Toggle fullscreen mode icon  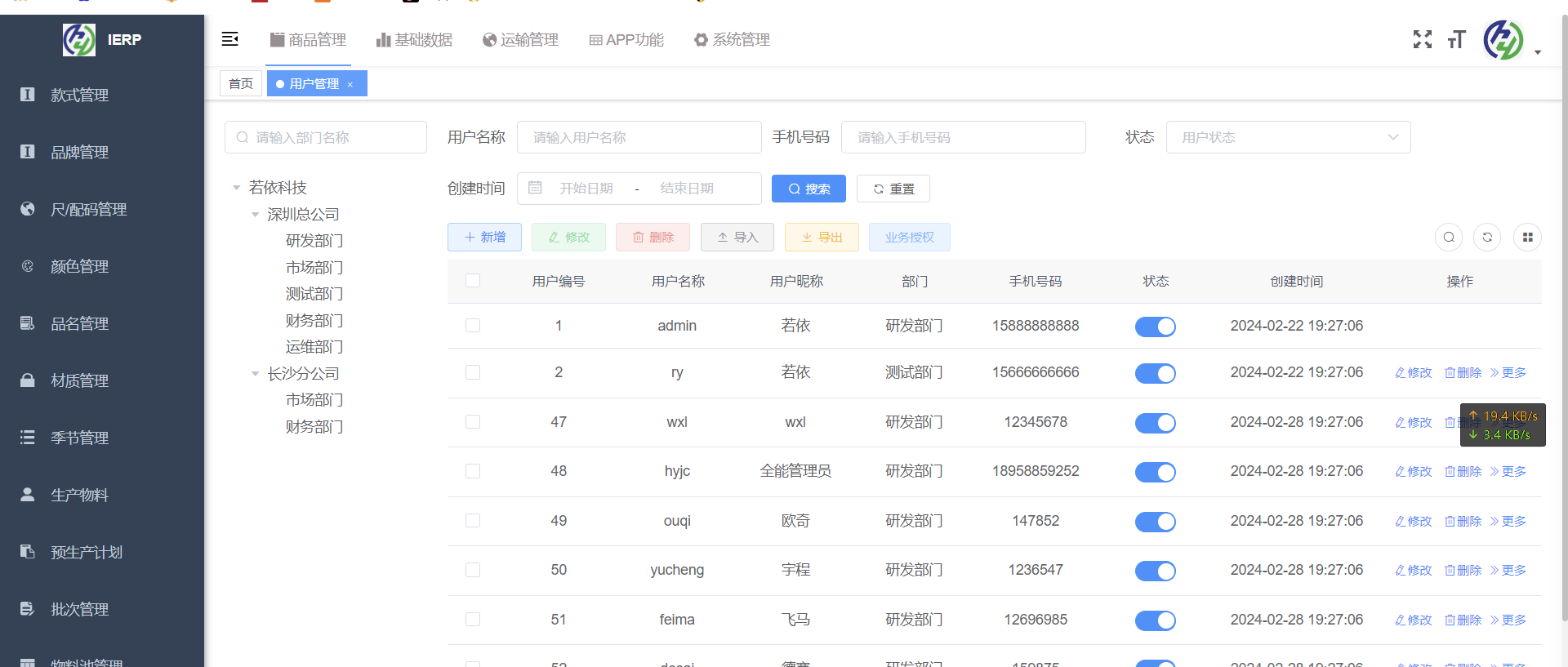[x=1423, y=39]
